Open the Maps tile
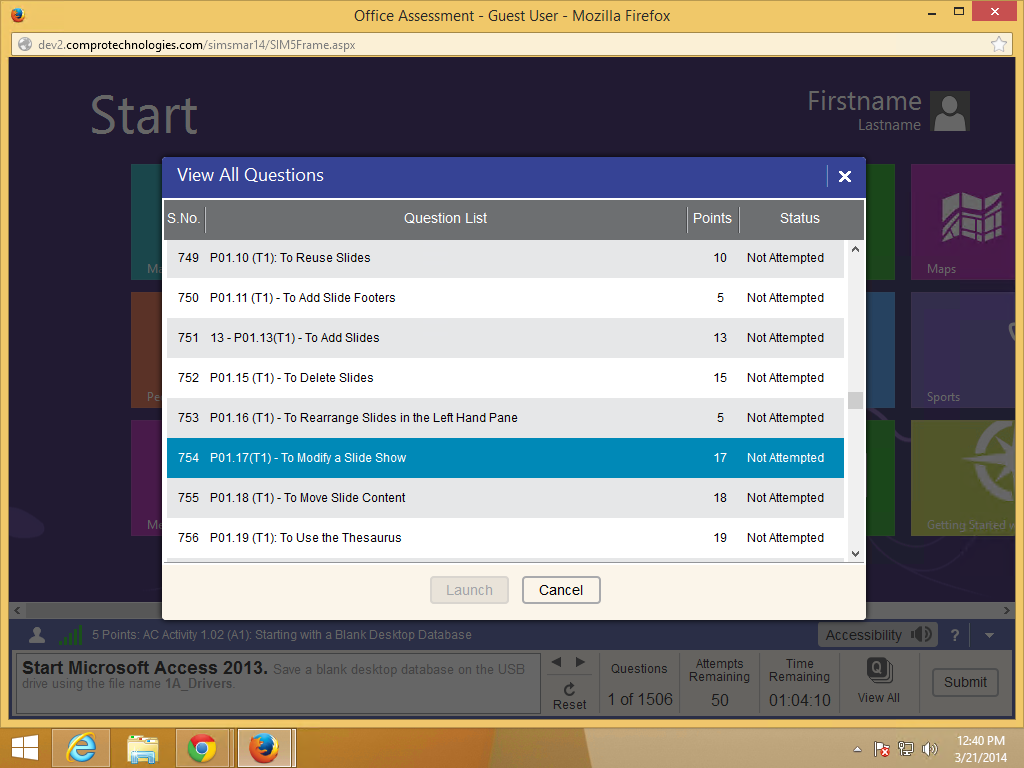 [x=963, y=221]
